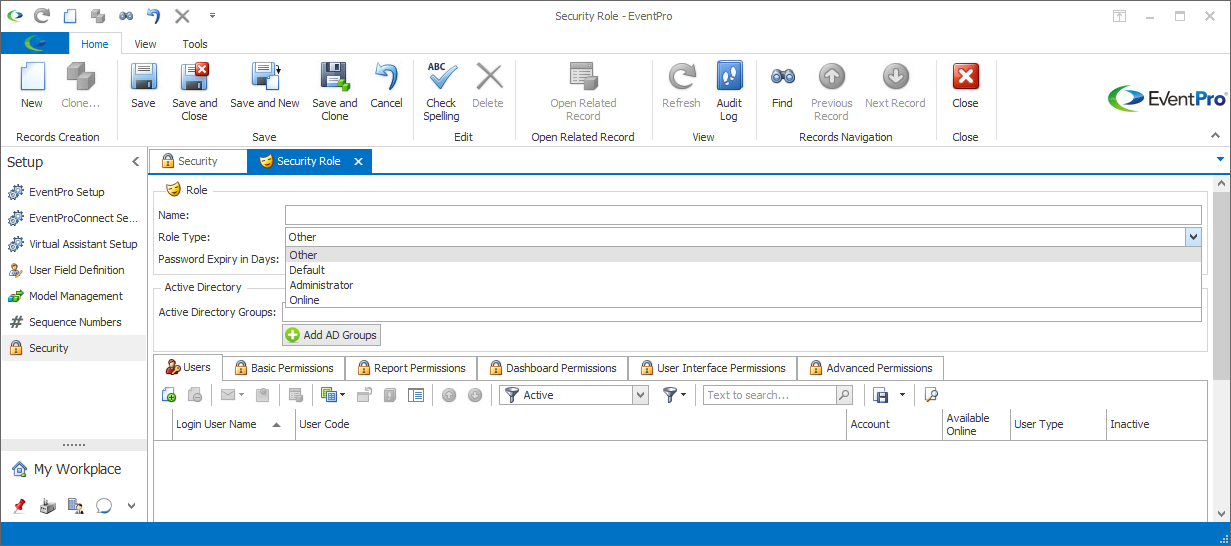Open the Active filter dropdown
This screenshot has width=1231, height=546.
pyautogui.click(x=641, y=395)
